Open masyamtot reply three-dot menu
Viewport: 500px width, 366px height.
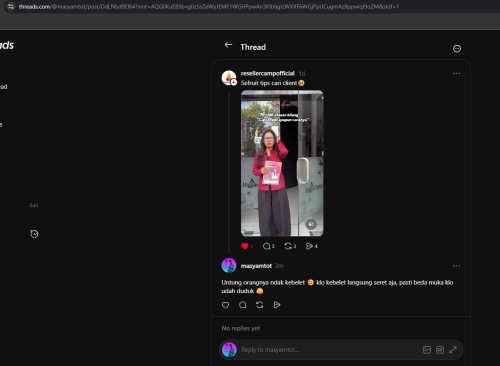(x=456, y=266)
